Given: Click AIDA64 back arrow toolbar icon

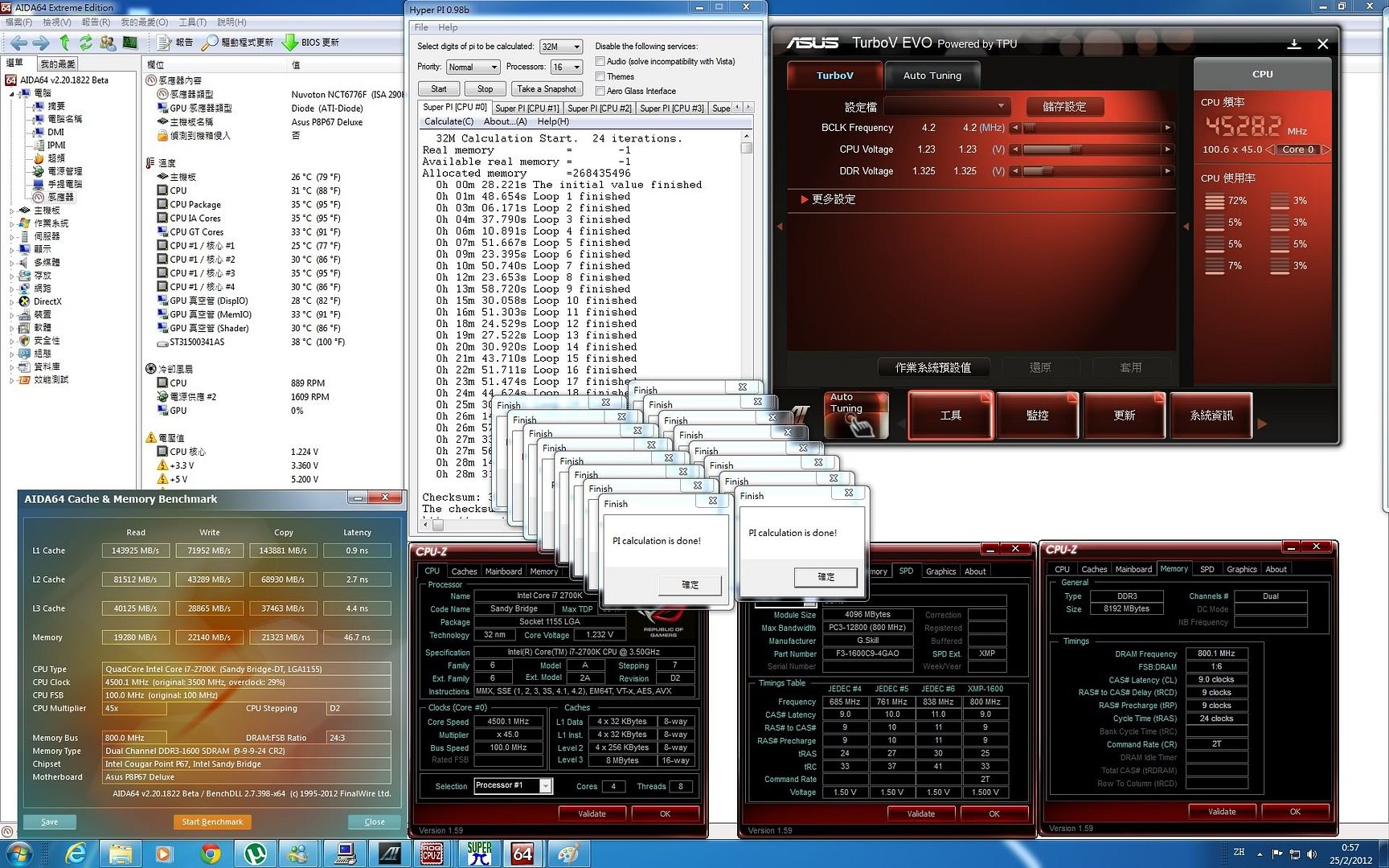Looking at the screenshot, I should point(18,43).
